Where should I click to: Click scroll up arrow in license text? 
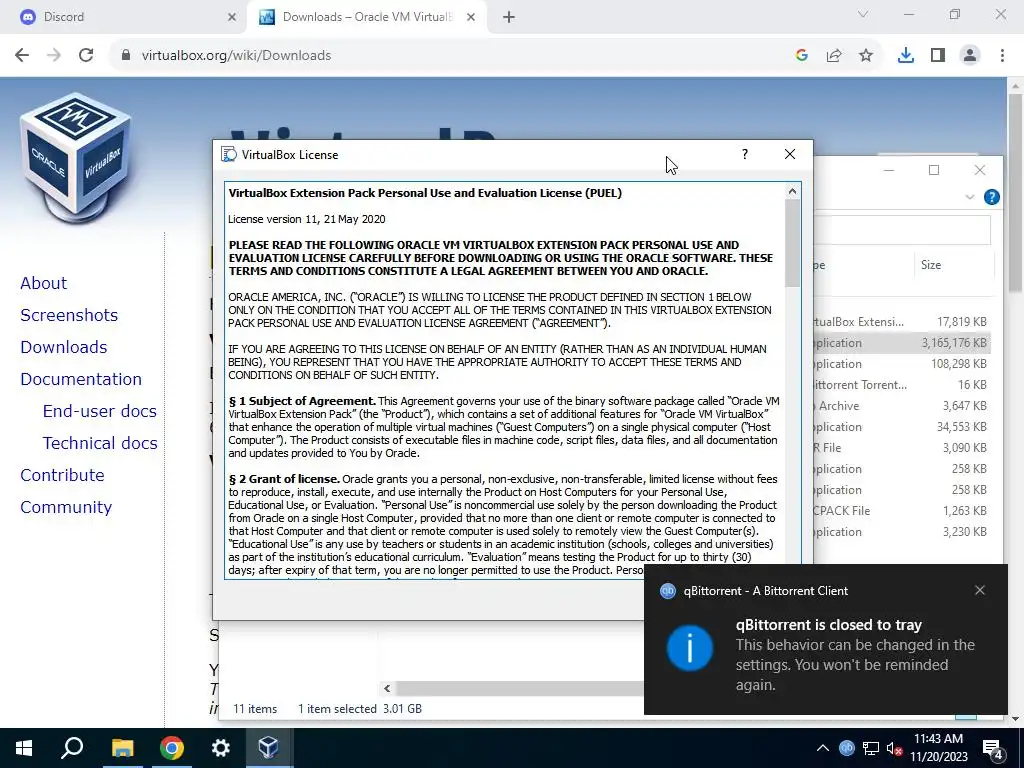click(x=792, y=191)
